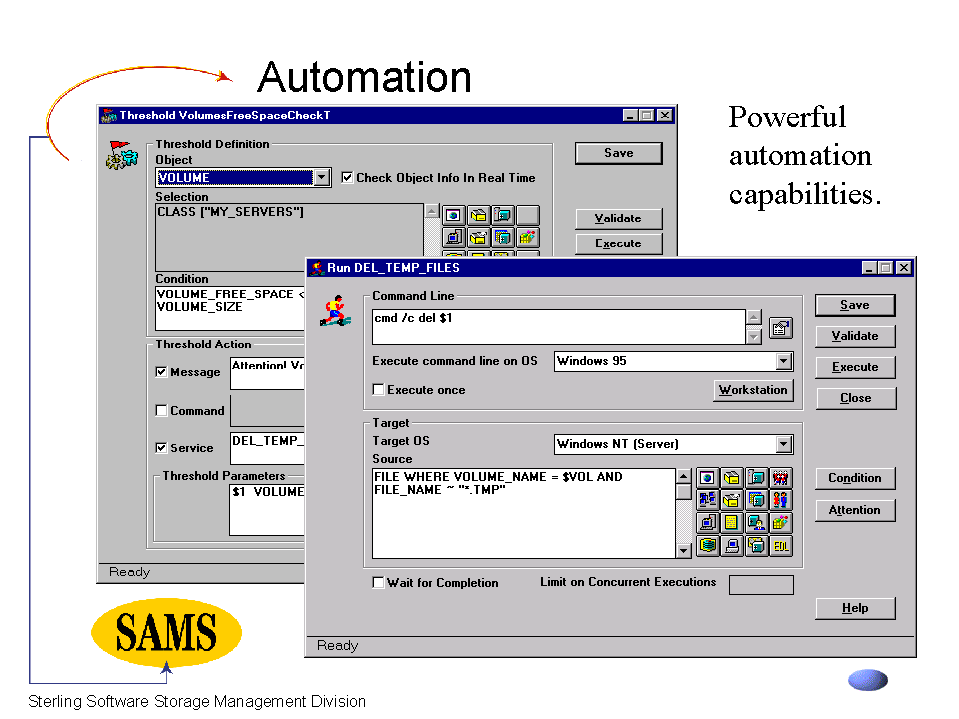Click the colorful cube icon in Source palette
Screen dimensions: 959x719
click(781, 523)
